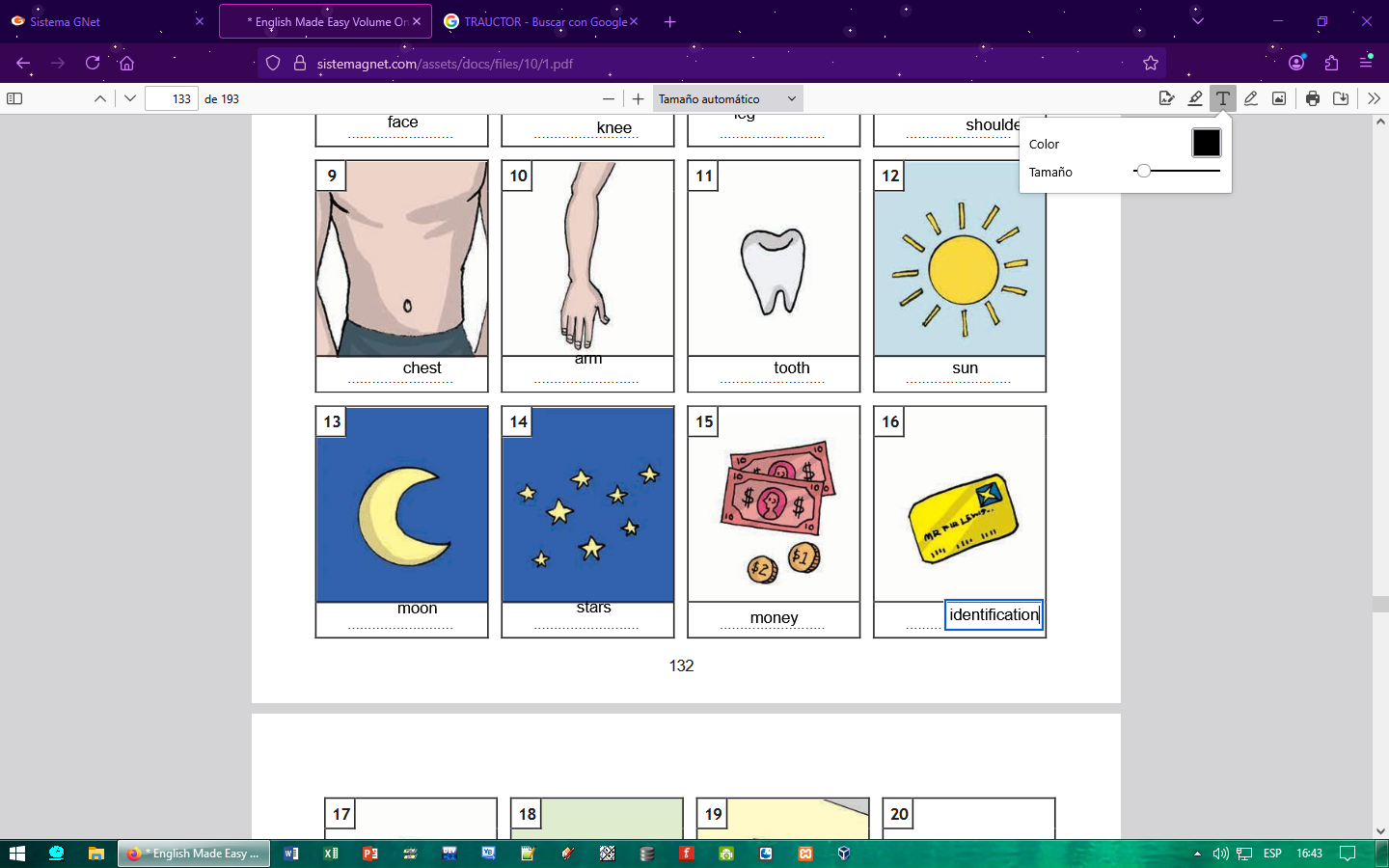The image size is (1389, 868).
Task: Open the list all tabs dropdown
Action: click(x=1198, y=21)
